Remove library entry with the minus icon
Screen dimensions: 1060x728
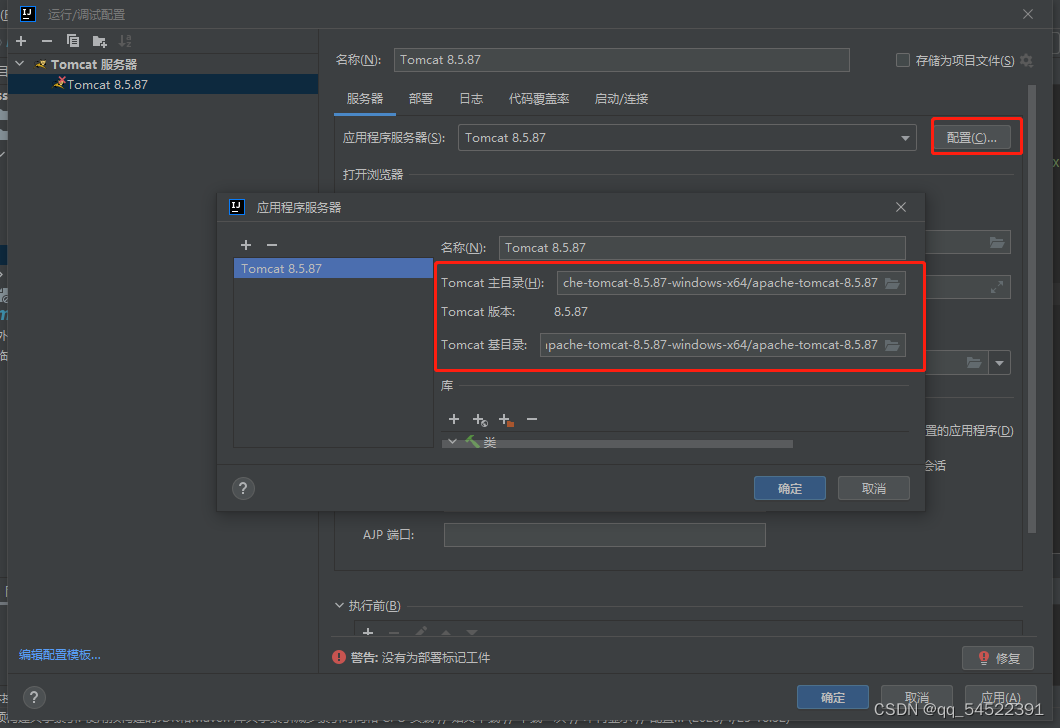pyautogui.click(x=532, y=419)
